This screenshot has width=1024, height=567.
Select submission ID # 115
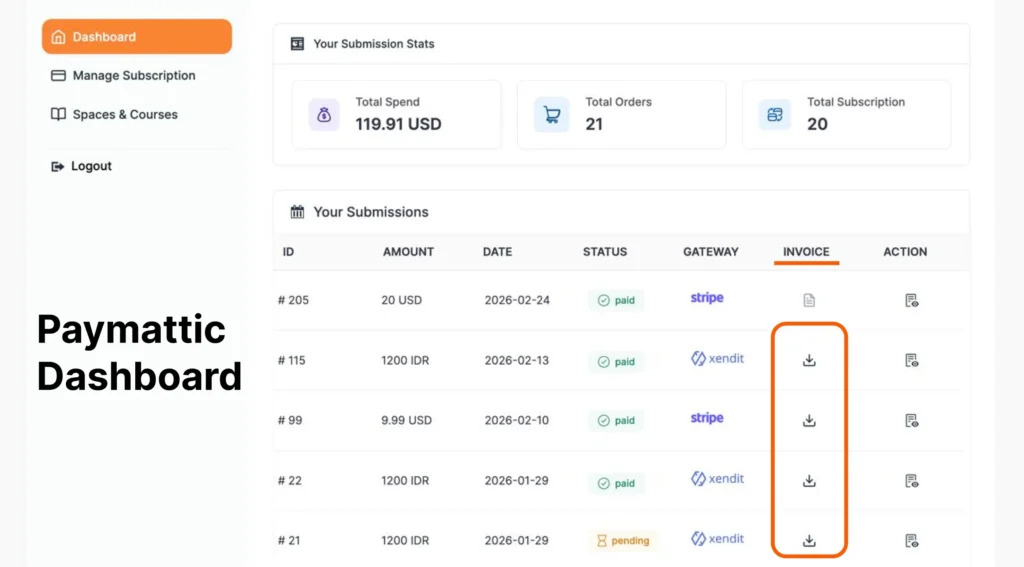tap(291, 361)
